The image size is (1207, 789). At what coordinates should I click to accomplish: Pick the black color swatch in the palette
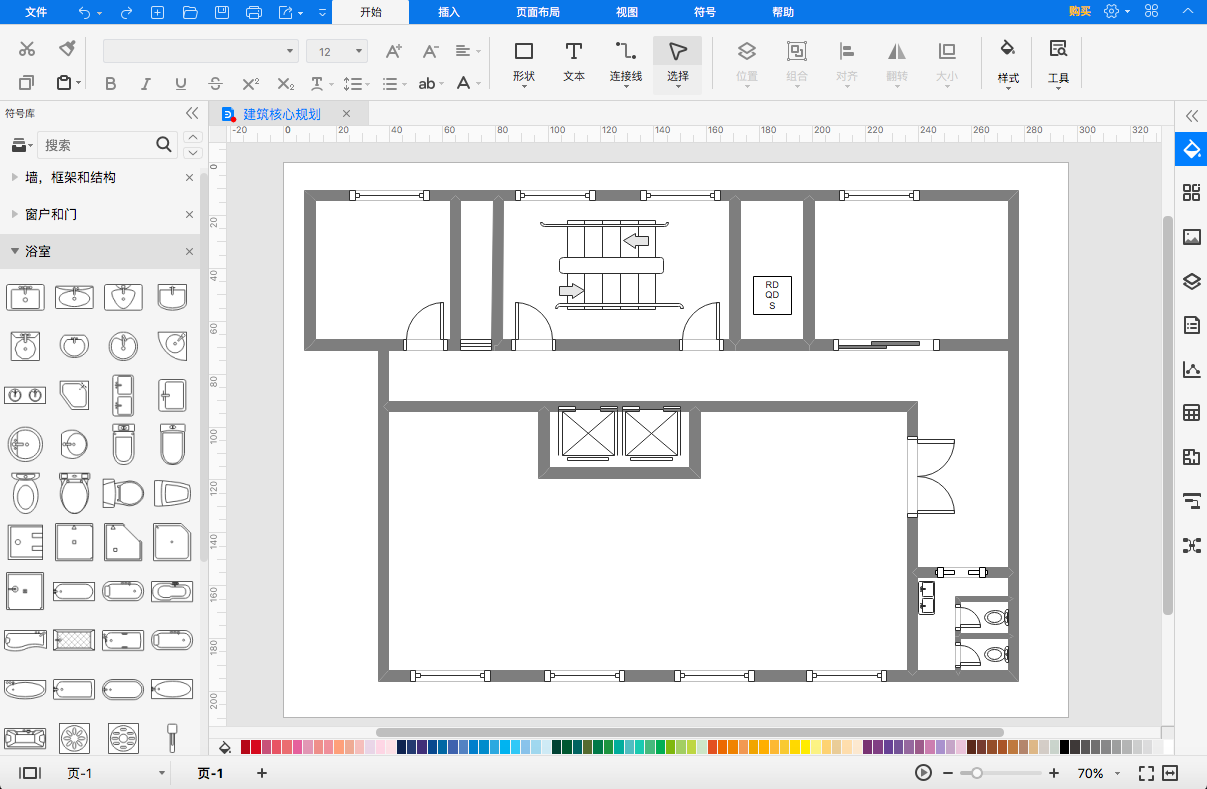(x=1065, y=747)
